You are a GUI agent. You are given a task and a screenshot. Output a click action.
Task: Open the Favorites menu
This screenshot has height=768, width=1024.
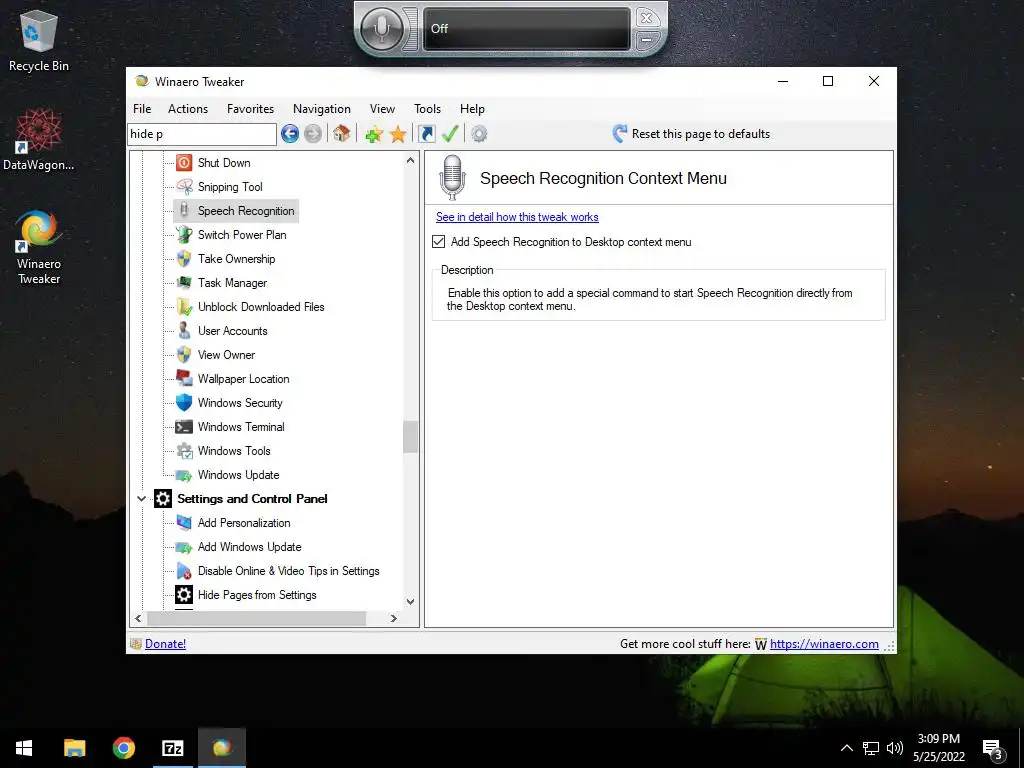pos(251,109)
